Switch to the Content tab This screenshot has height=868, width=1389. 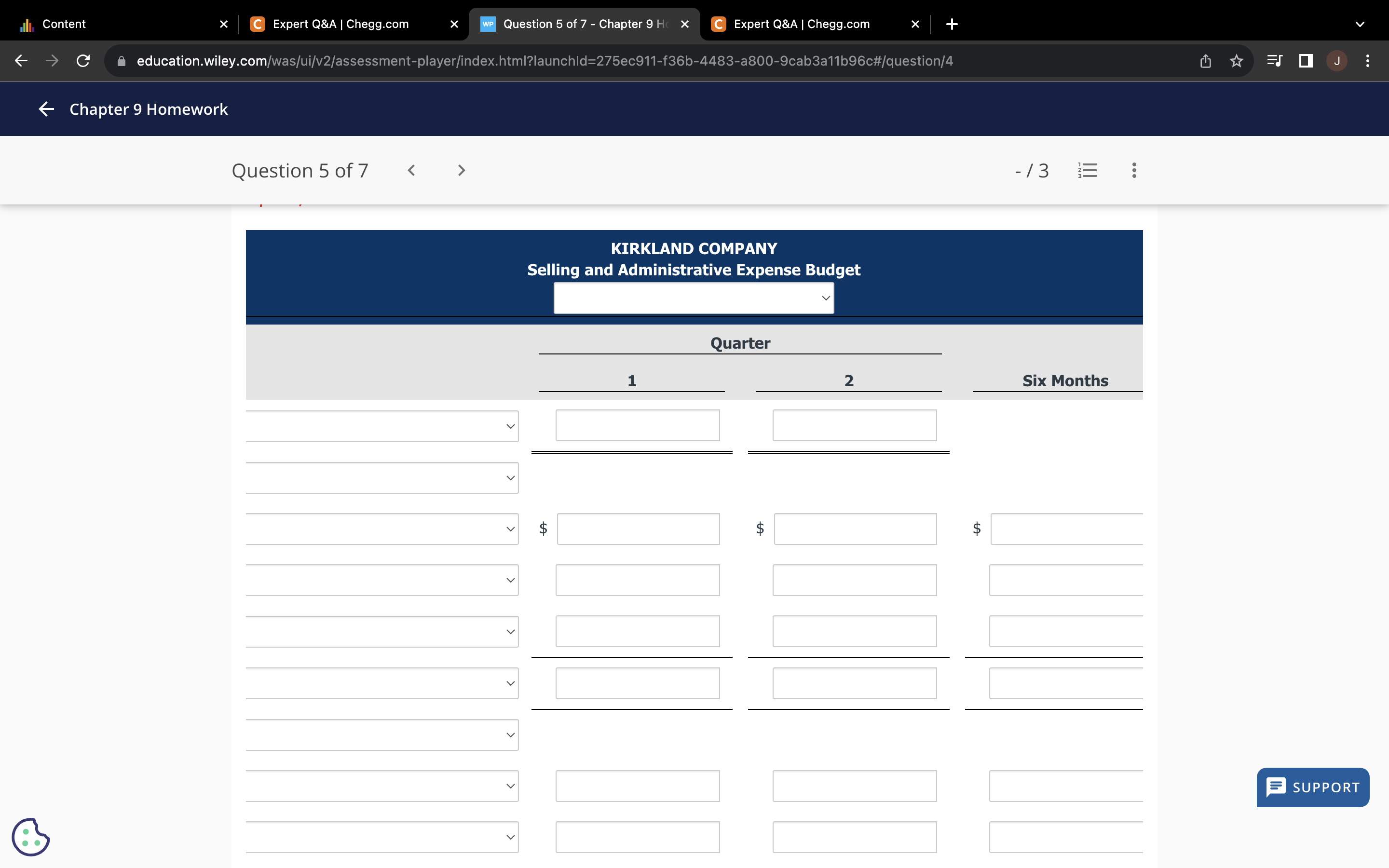[63, 24]
